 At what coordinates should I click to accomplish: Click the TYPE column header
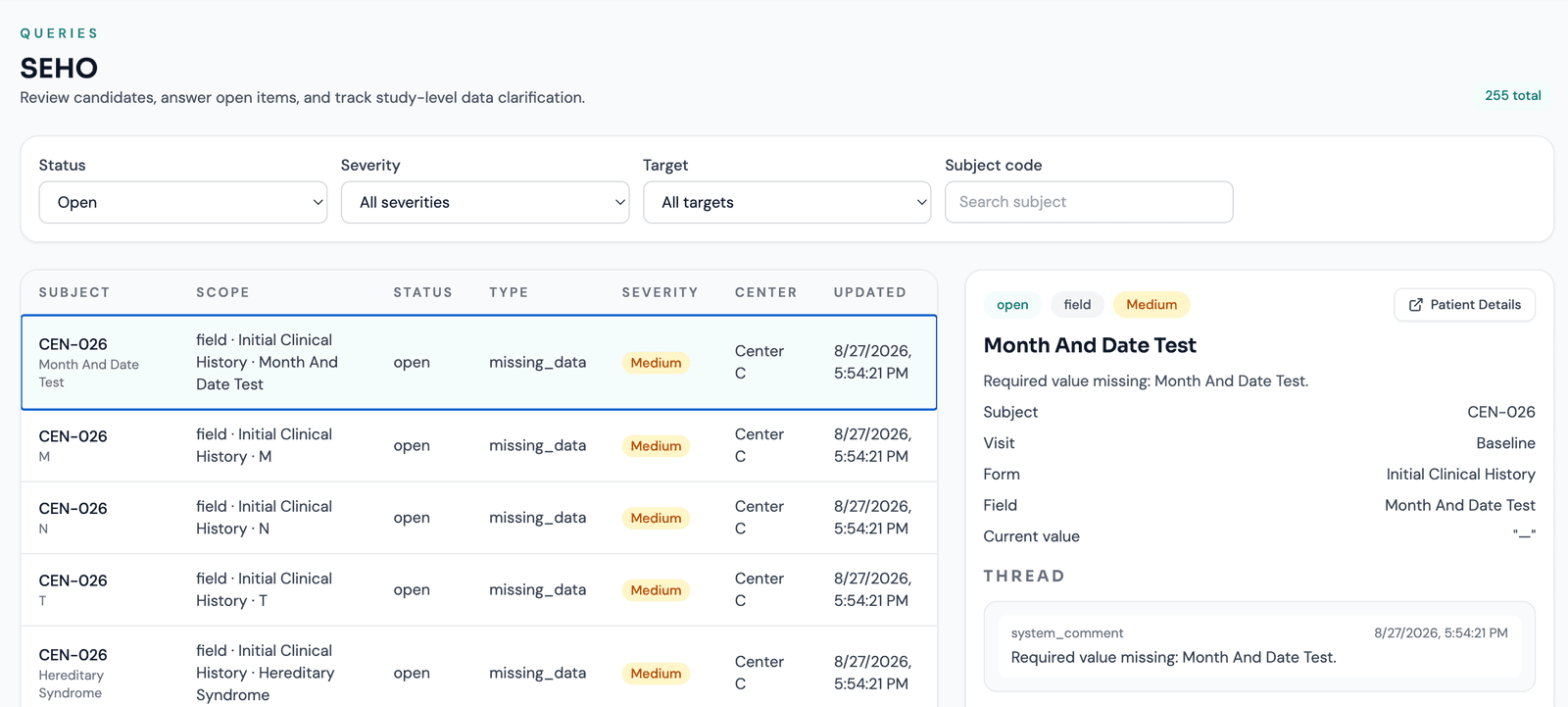509,292
